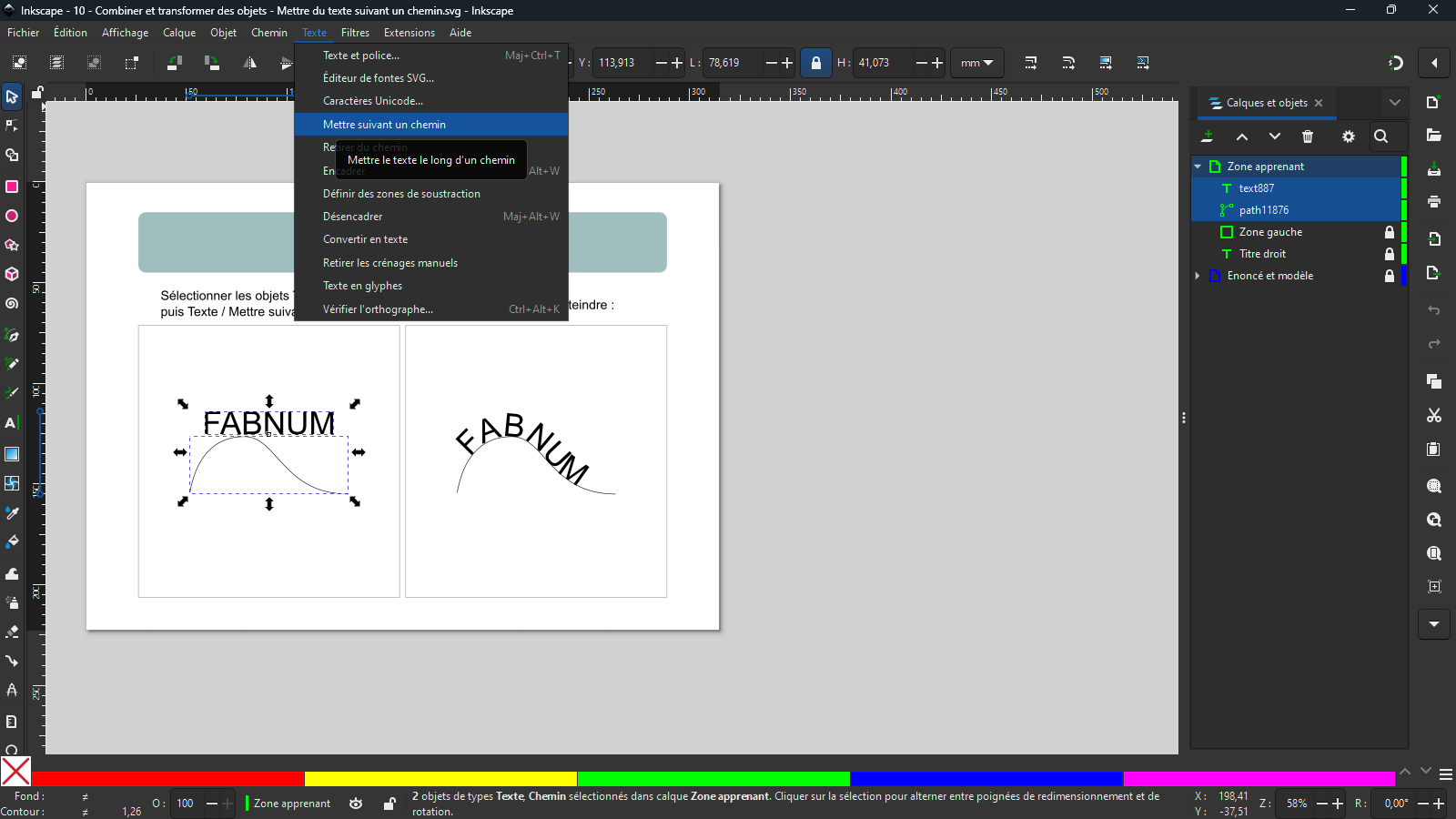Select the Paint bucket tool
The height and width of the screenshot is (819, 1456).
tap(12, 542)
